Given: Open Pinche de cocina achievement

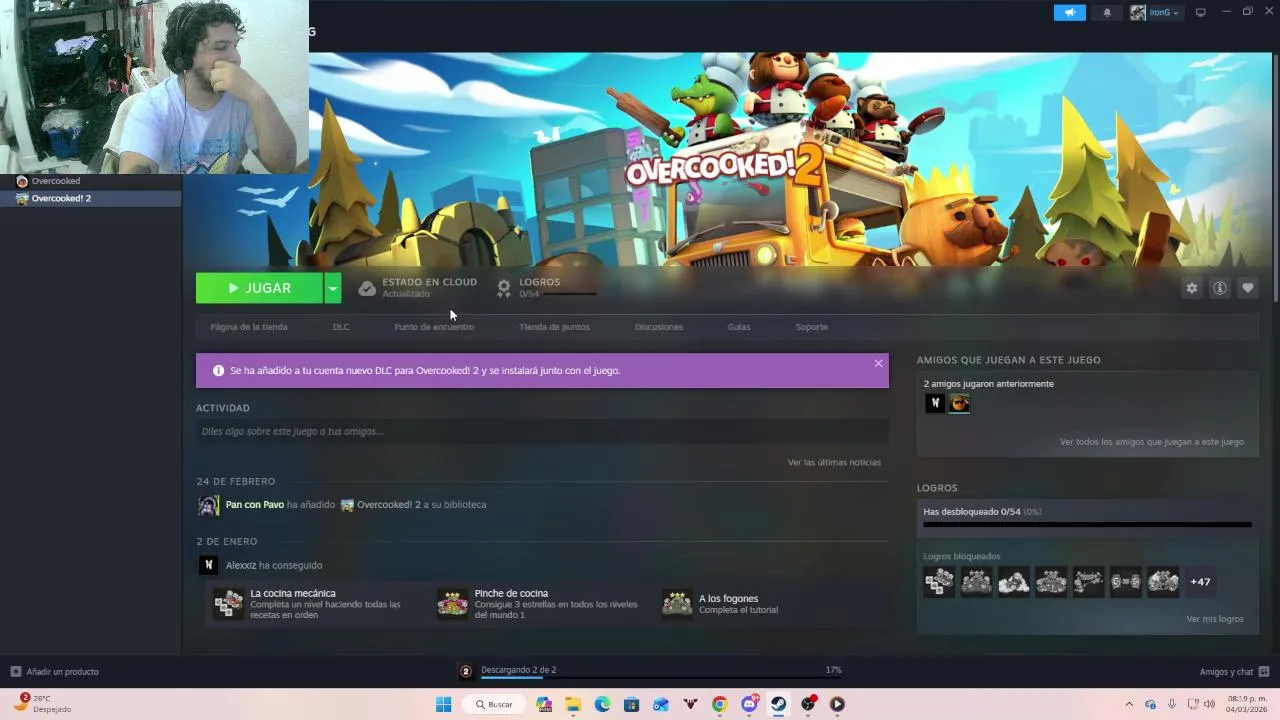Looking at the screenshot, I should click(540, 603).
